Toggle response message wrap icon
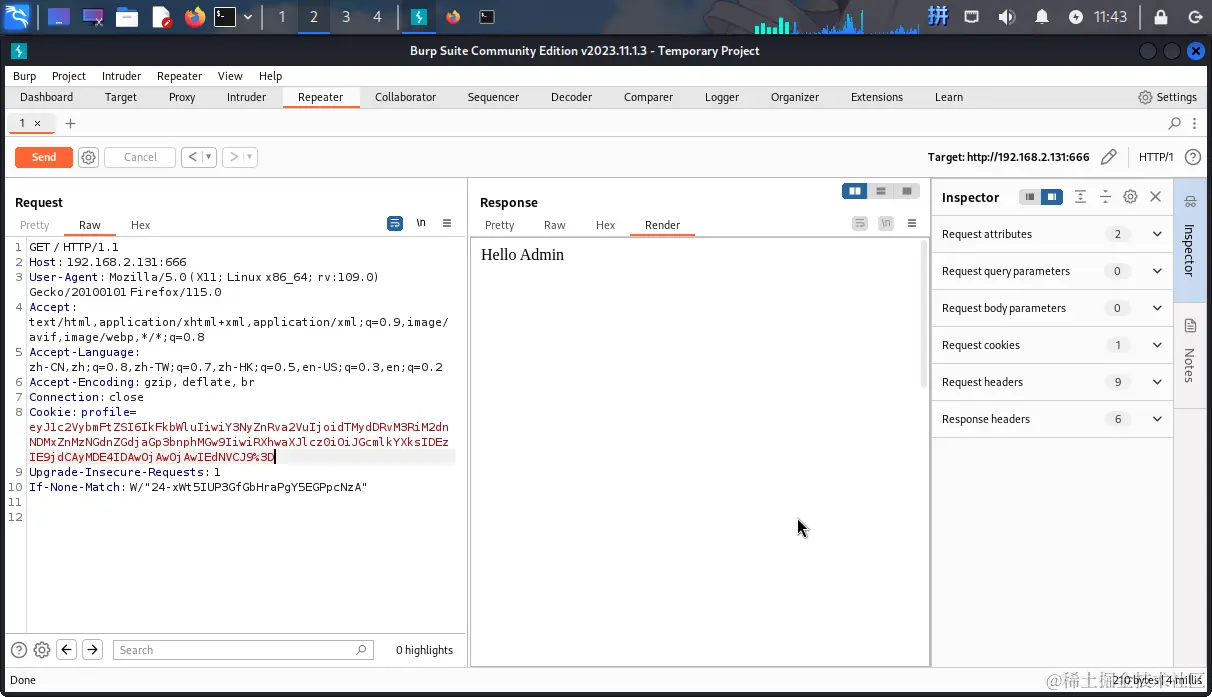Screen dimensions: 1212x697 click(x=860, y=223)
